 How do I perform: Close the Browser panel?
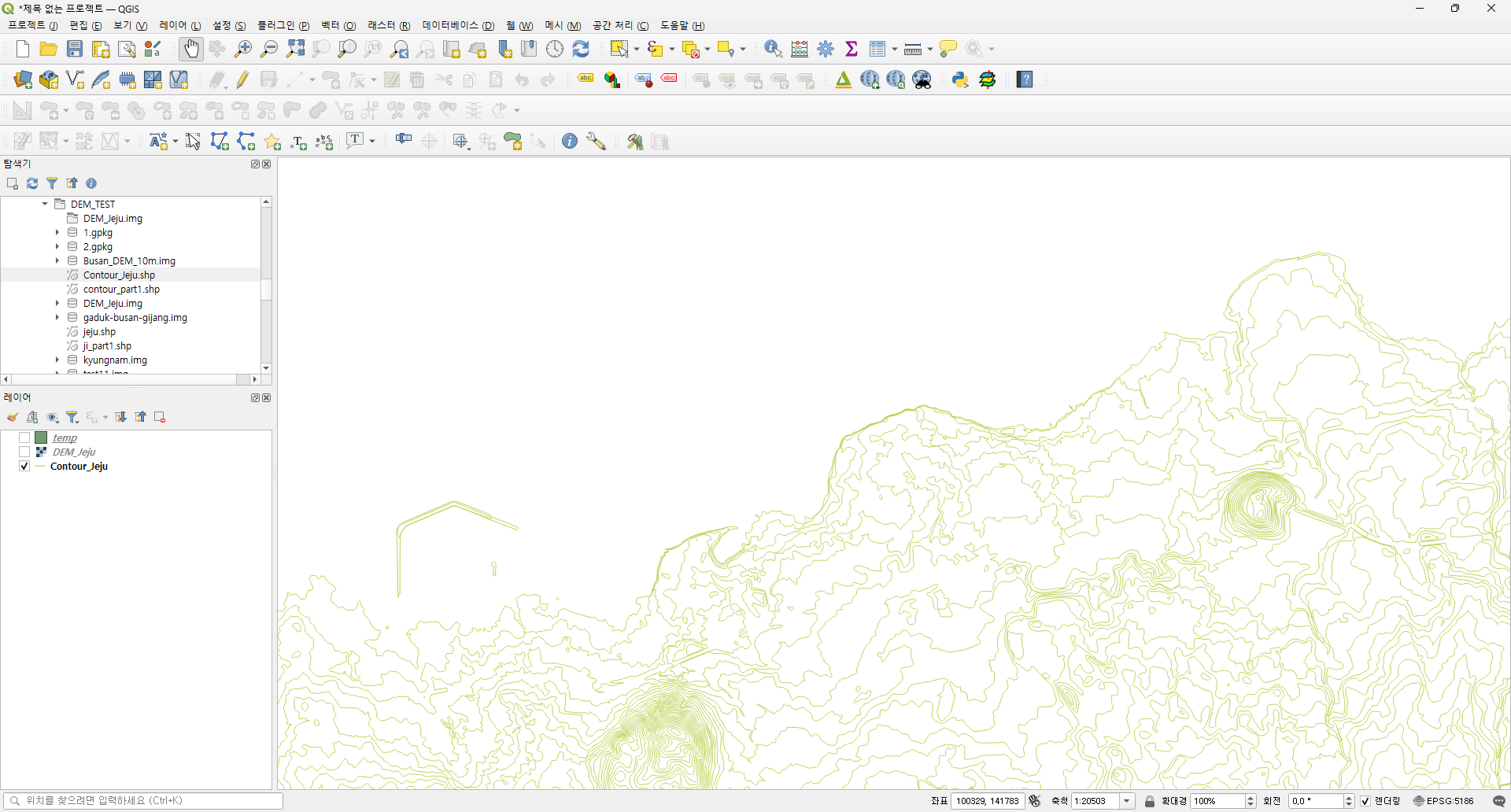267,164
